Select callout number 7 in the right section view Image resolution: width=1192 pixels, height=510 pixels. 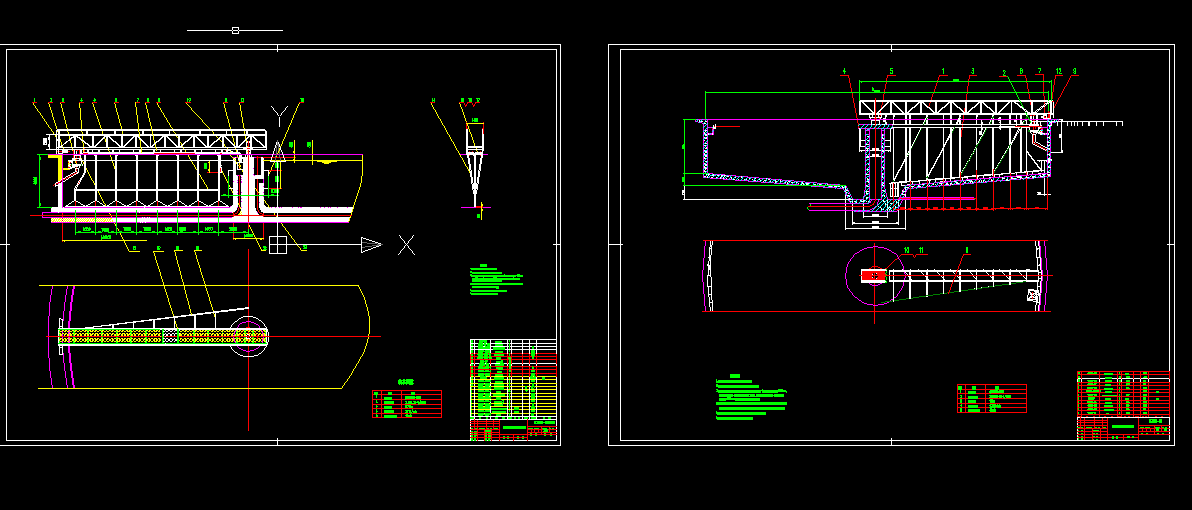click(x=1039, y=71)
